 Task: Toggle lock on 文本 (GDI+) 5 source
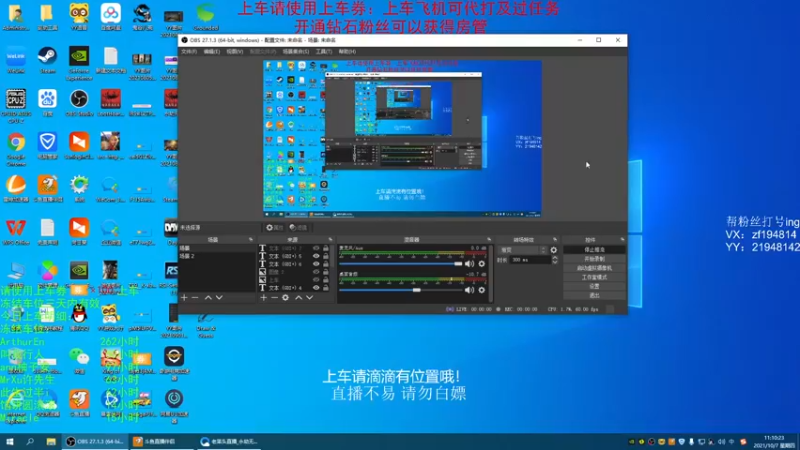tap(326, 256)
